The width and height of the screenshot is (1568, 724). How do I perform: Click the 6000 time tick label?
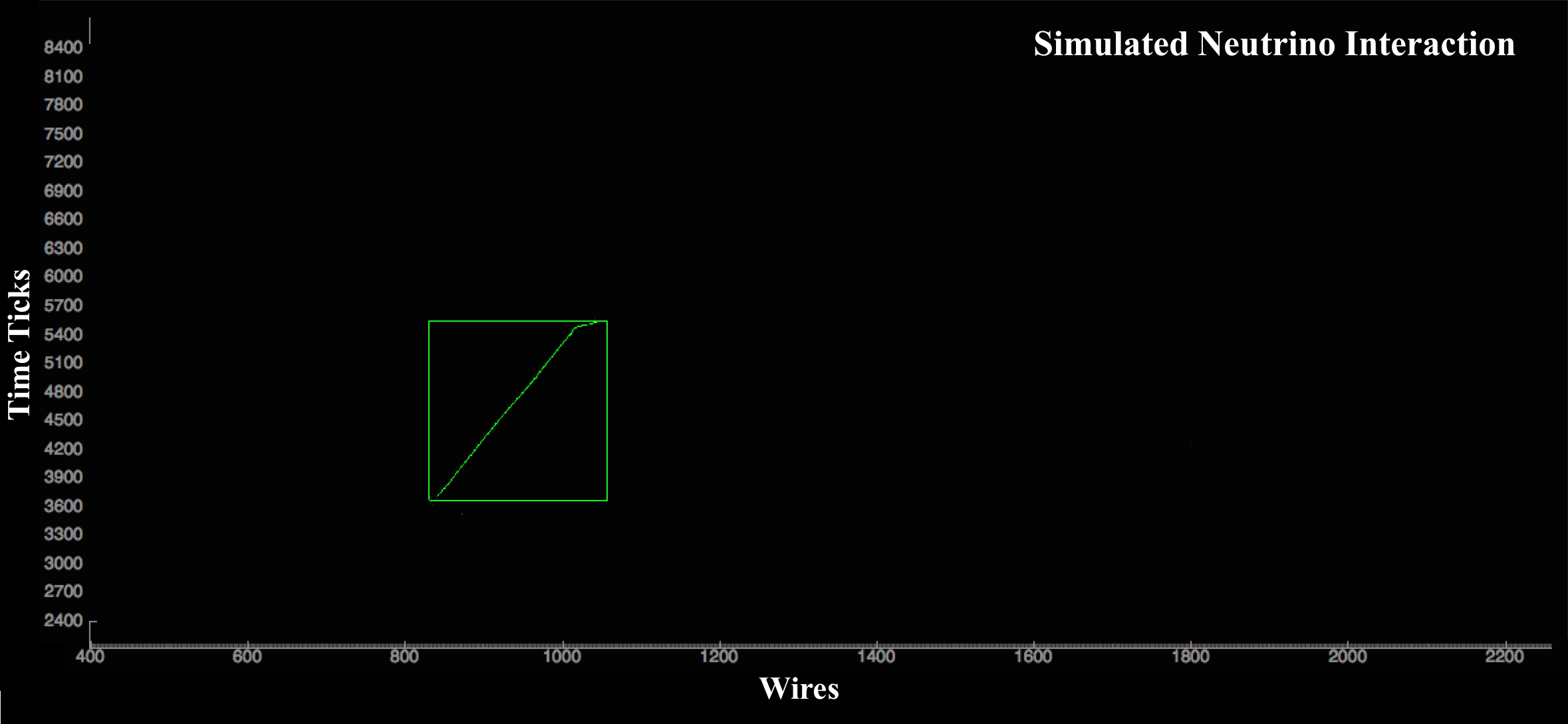tap(63, 277)
